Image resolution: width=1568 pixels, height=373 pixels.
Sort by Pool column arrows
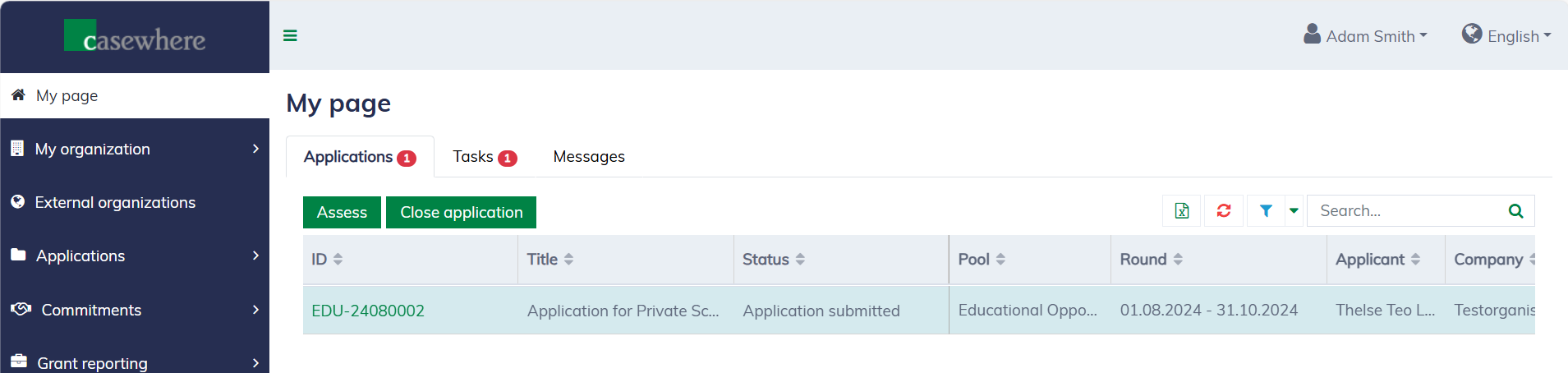tap(1000, 260)
